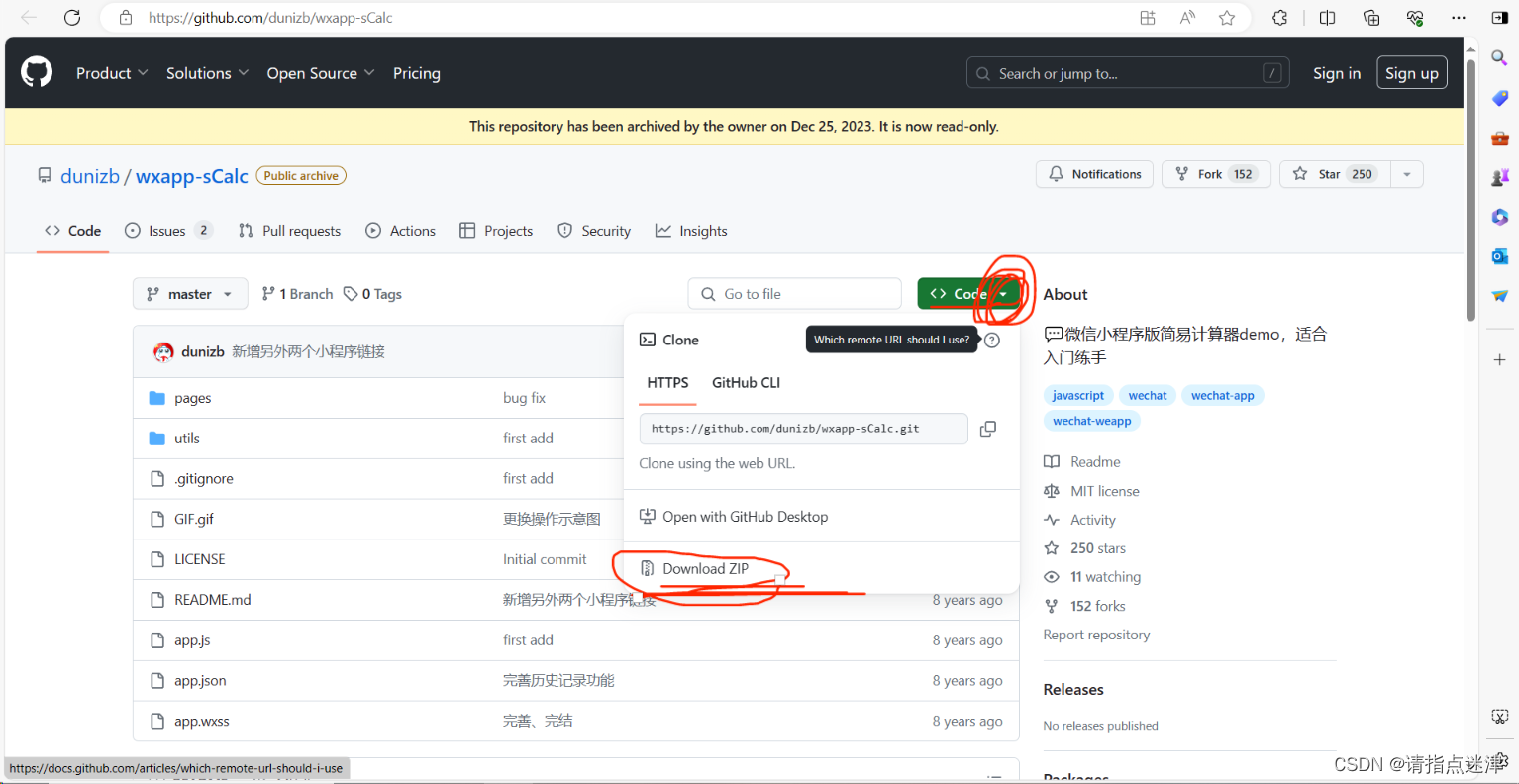Click the sidebar plus add icon
Viewport: 1519px width, 784px height.
[x=1499, y=359]
